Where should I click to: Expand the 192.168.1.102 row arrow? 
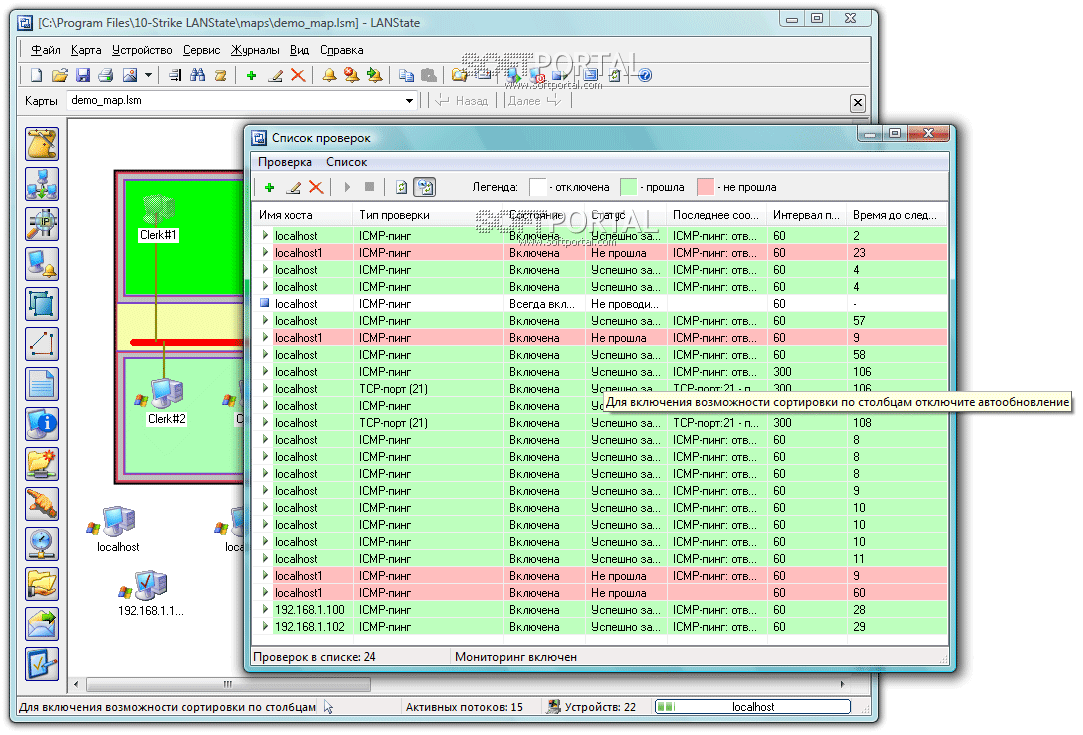click(265, 627)
